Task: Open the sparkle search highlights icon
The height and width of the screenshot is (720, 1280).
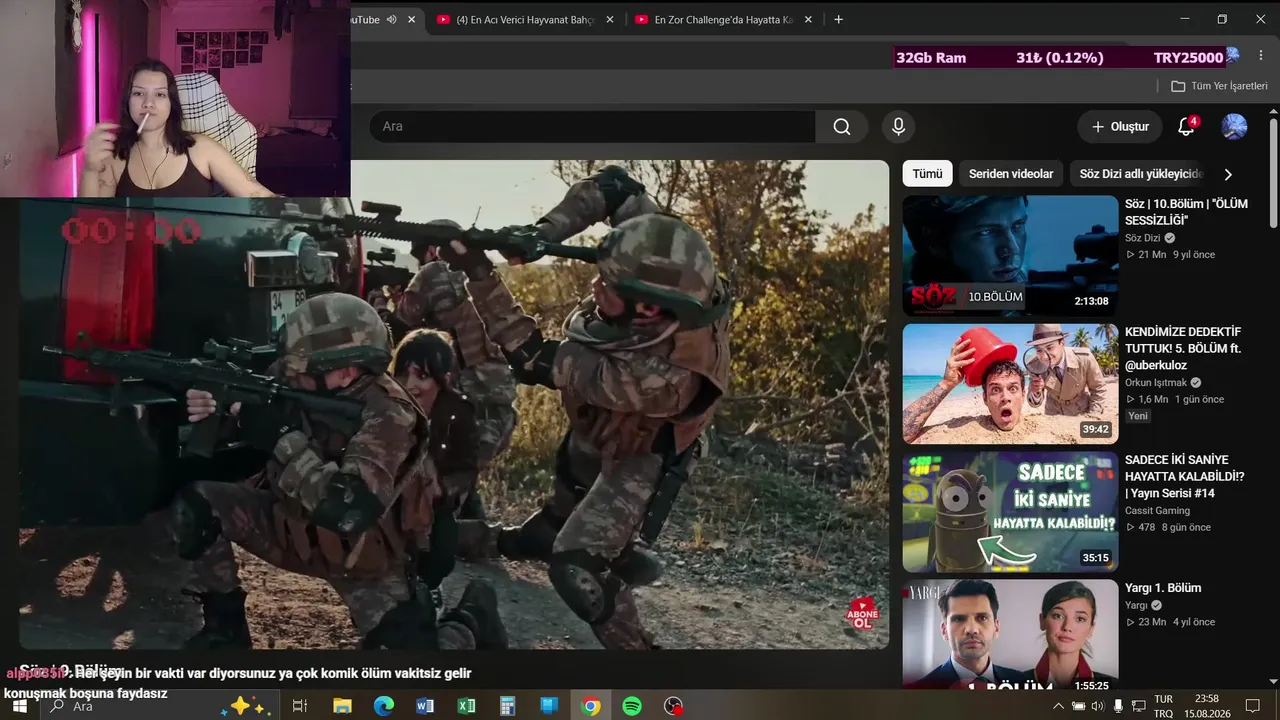Action: pyautogui.click(x=246, y=706)
